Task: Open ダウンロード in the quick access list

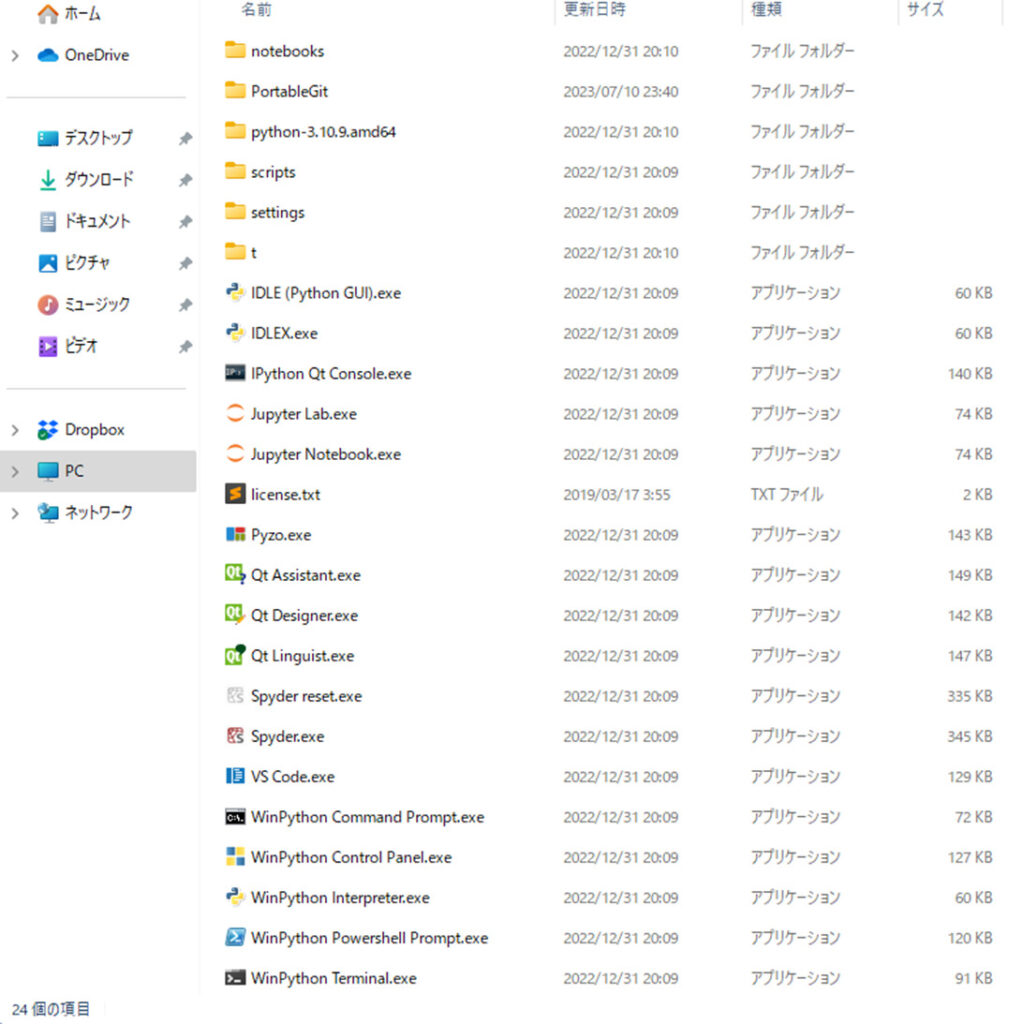Action: (98, 180)
